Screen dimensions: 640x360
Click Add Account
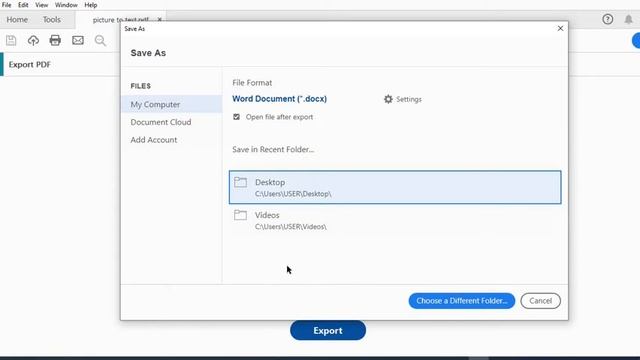click(154, 140)
